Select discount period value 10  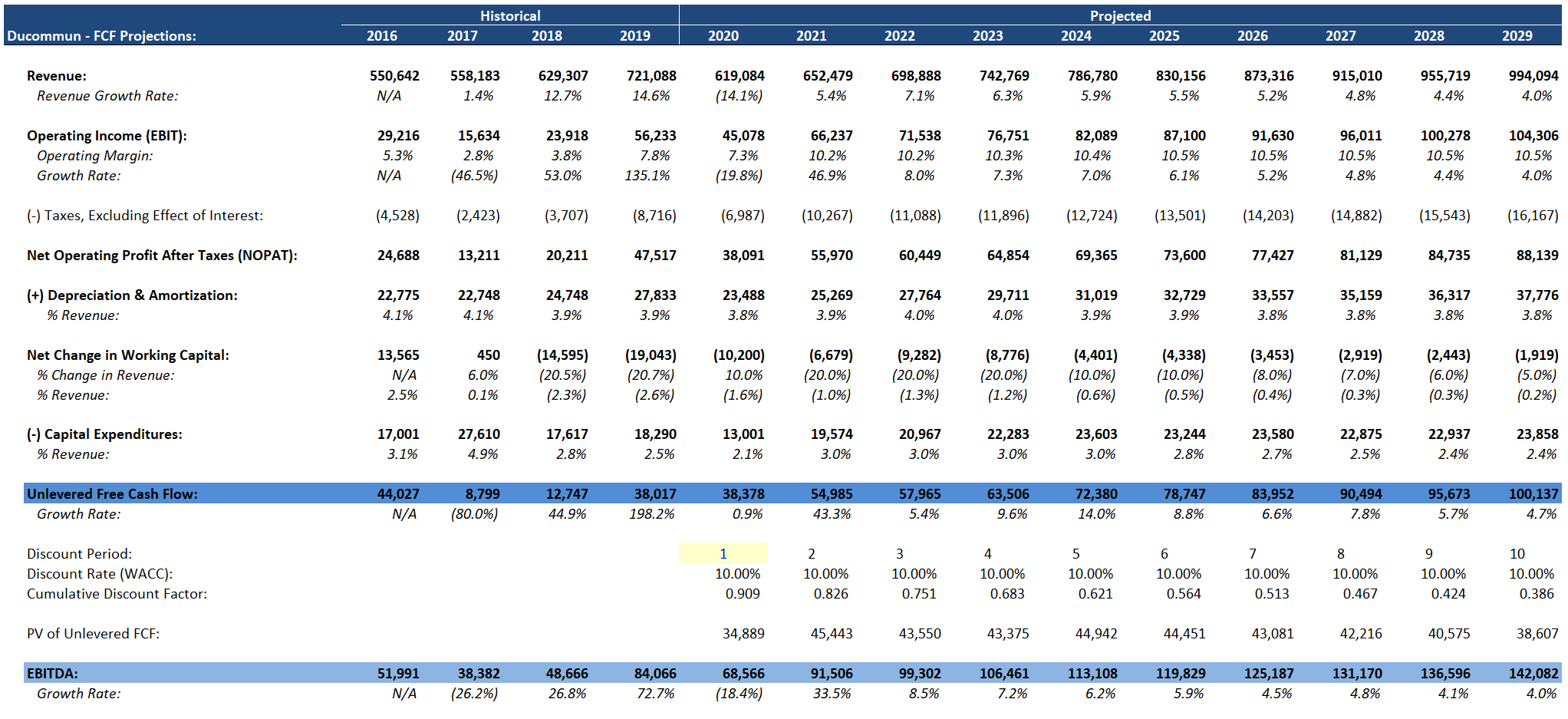pos(1517,554)
